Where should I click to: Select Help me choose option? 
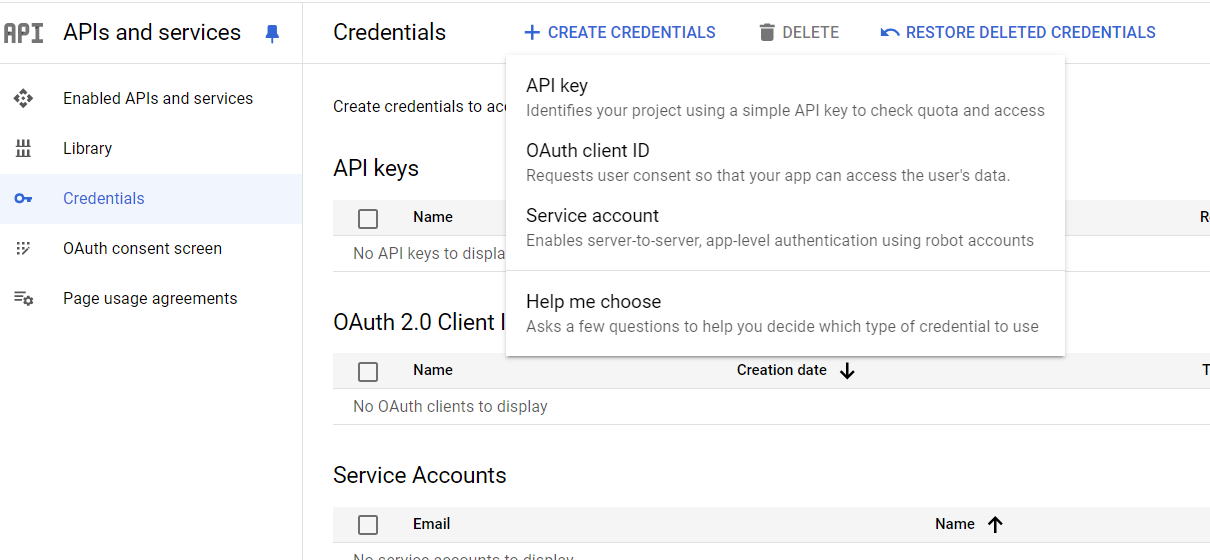(x=785, y=314)
